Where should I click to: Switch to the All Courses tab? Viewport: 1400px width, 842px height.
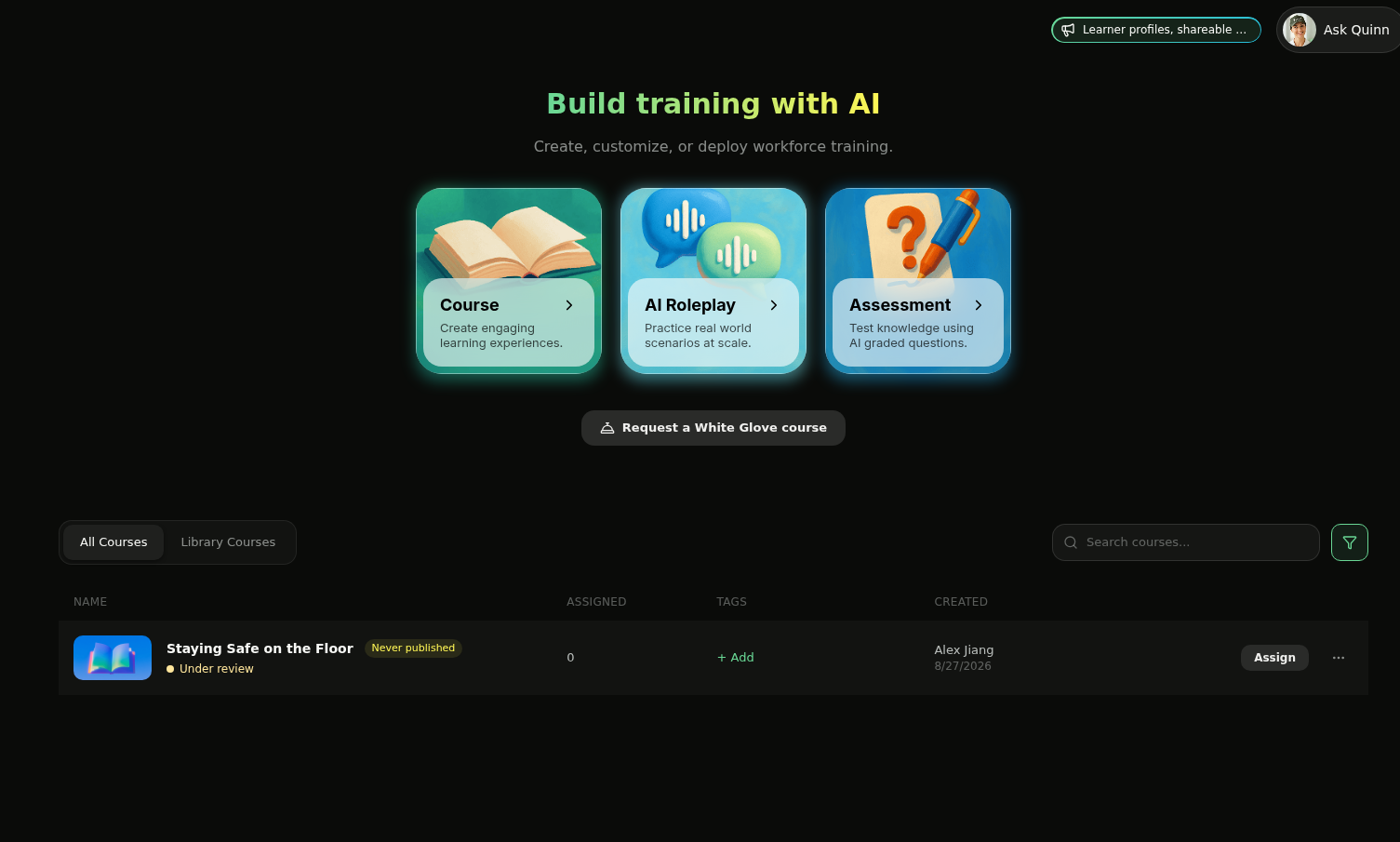point(113,542)
